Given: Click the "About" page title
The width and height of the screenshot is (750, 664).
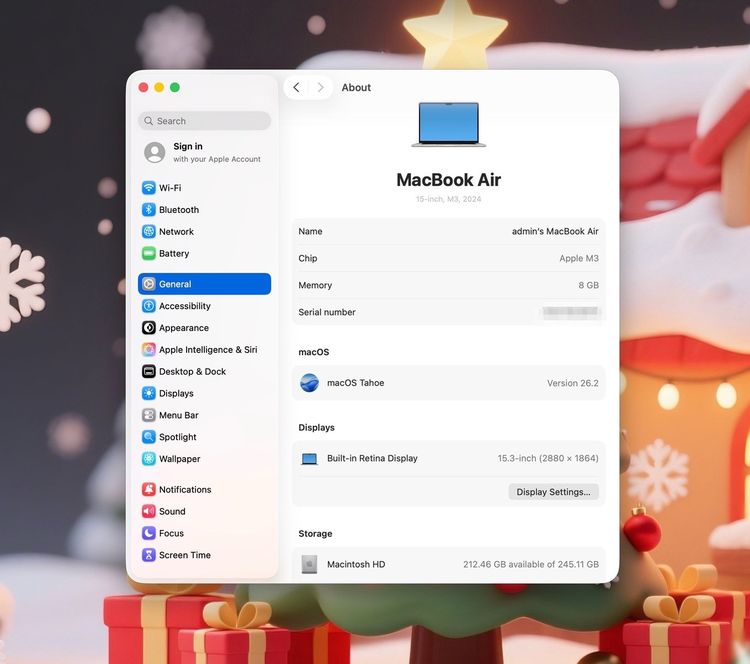Looking at the screenshot, I should click(x=356, y=88).
